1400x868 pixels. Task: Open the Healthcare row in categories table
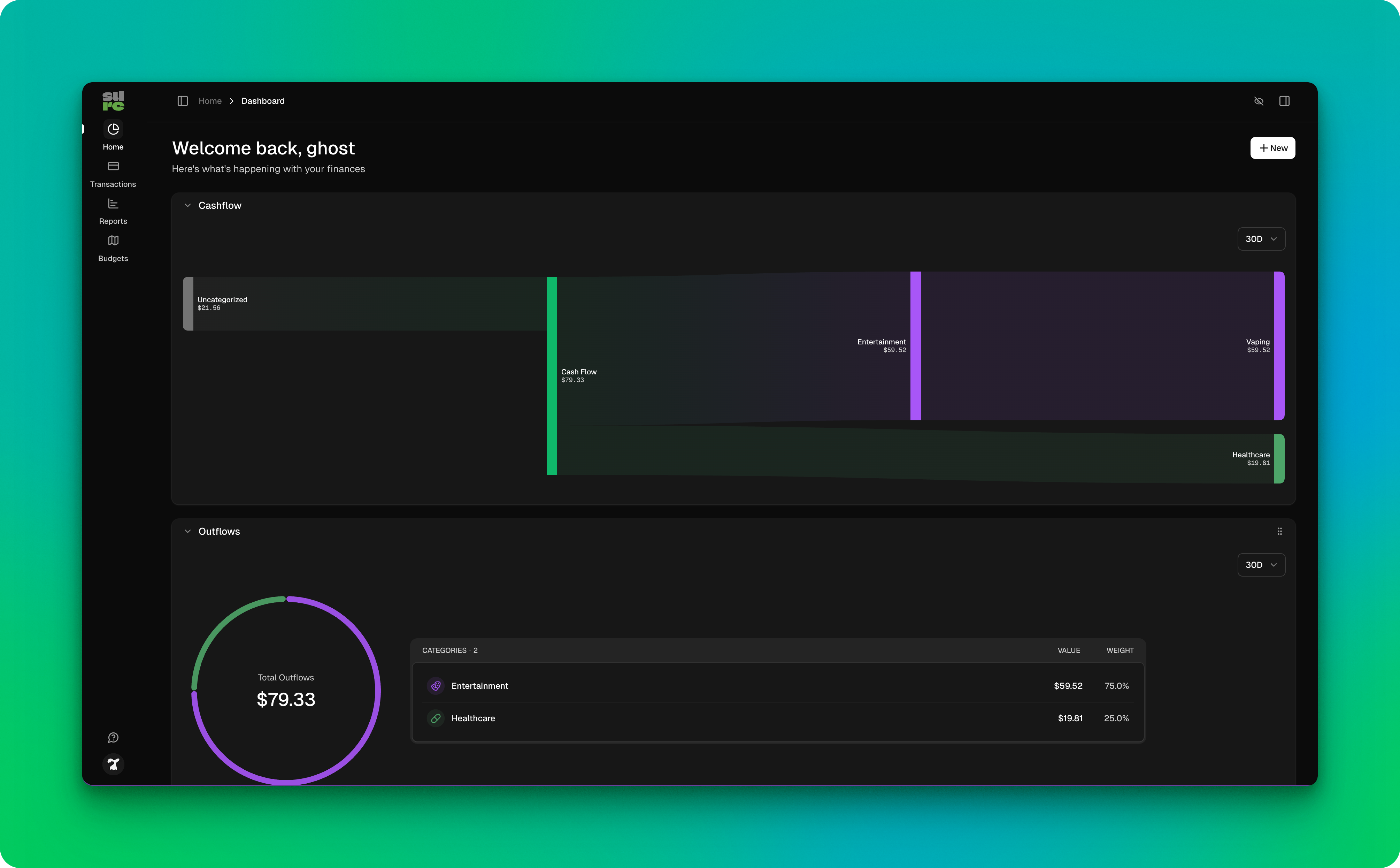tap(778, 718)
